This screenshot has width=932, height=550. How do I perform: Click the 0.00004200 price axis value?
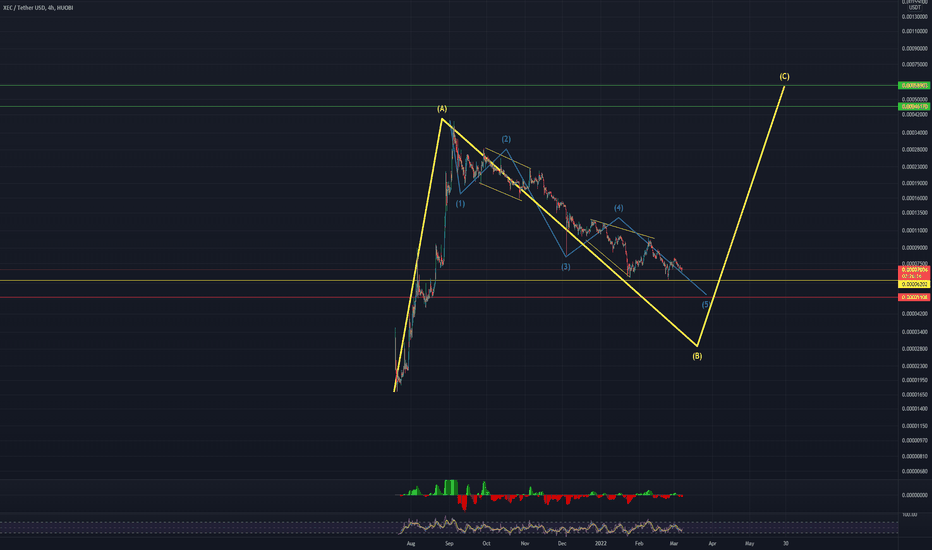click(x=914, y=313)
